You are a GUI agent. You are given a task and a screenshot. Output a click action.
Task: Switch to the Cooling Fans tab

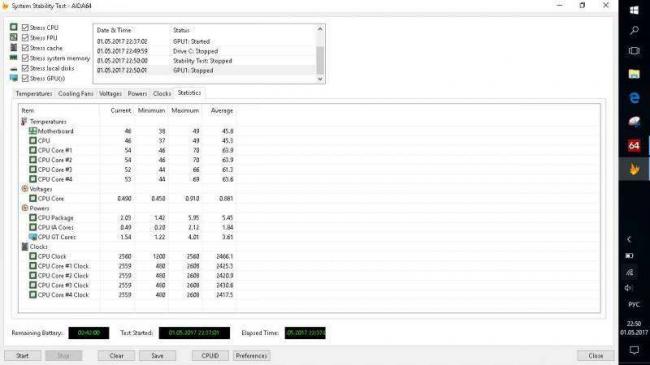click(75, 94)
